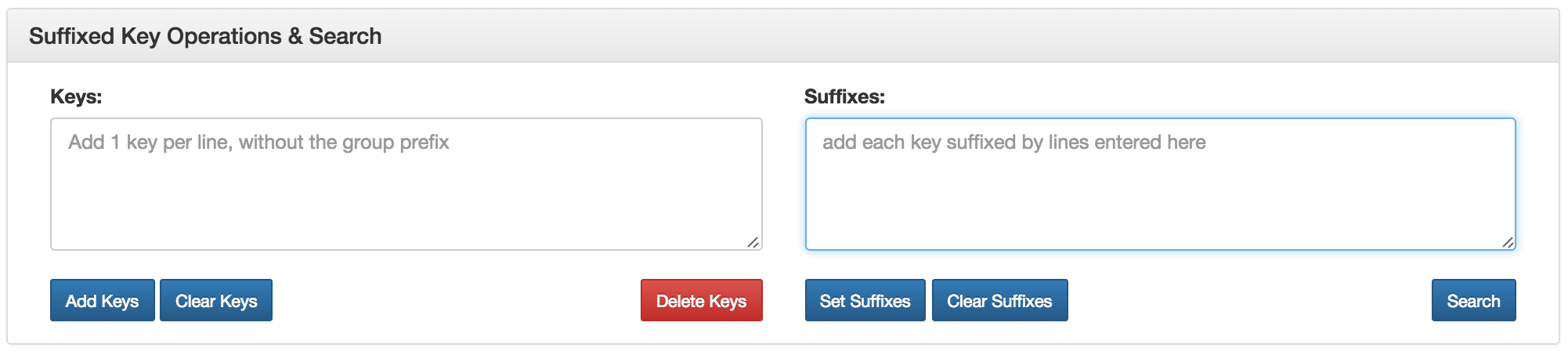The image size is (1568, 351).
Task: Click the gray panel header bar
Action: (940, 36)
